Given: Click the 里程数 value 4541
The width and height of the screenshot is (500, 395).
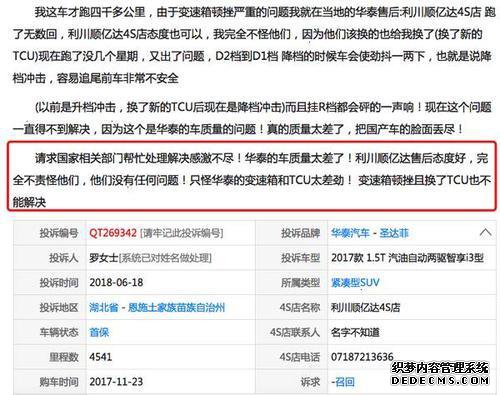Looking at the screenshot, I should click(x=100, y=357).
